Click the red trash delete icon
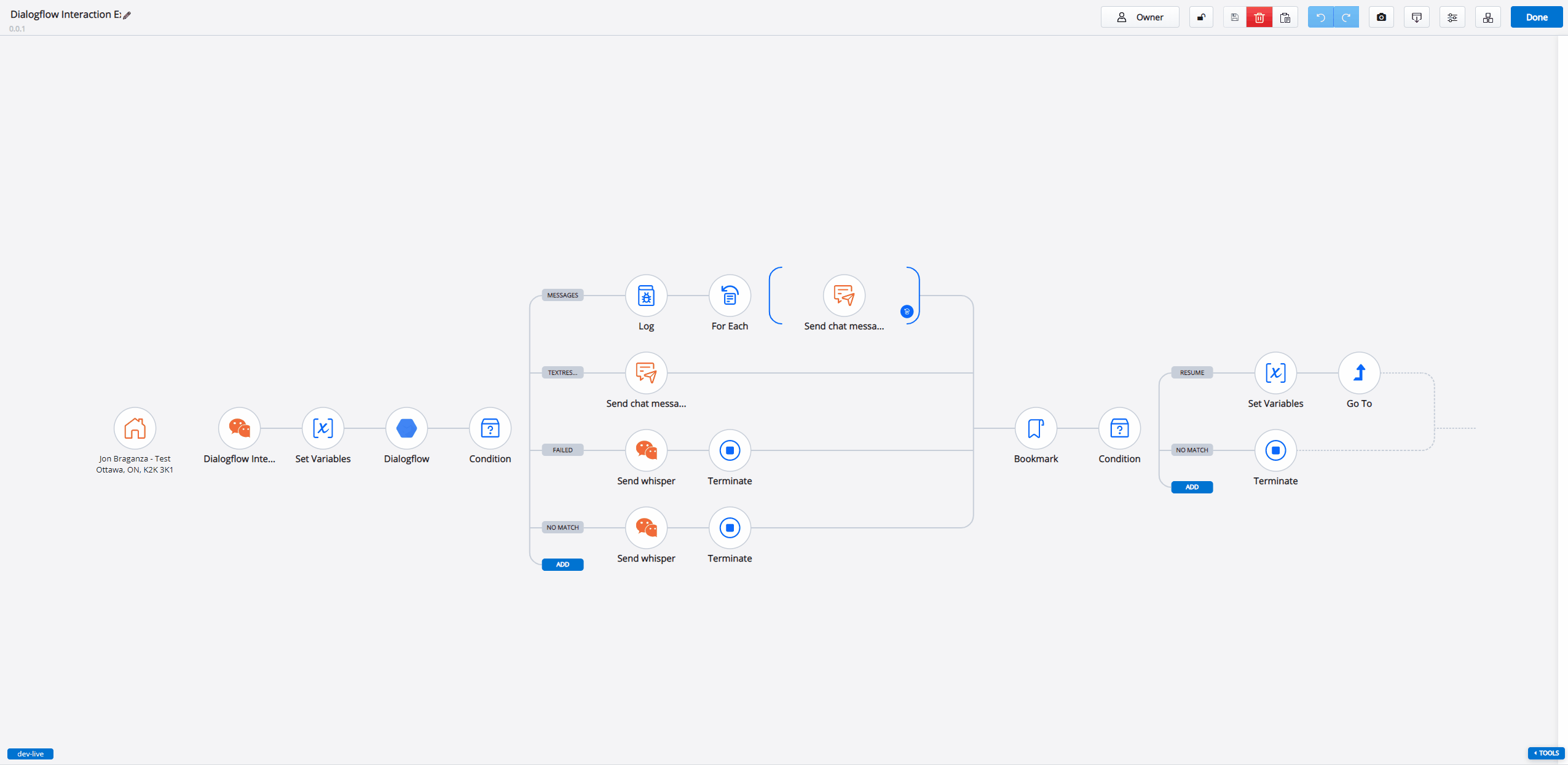The height and width of the screenshot is (765, 1568). pyautogui.click(x=1259, y=17)
